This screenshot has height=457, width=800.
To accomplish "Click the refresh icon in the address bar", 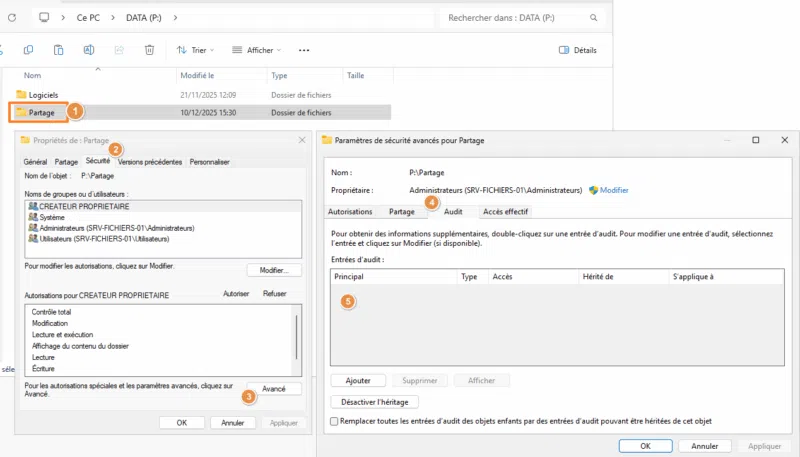I will [x=12, y=18].
